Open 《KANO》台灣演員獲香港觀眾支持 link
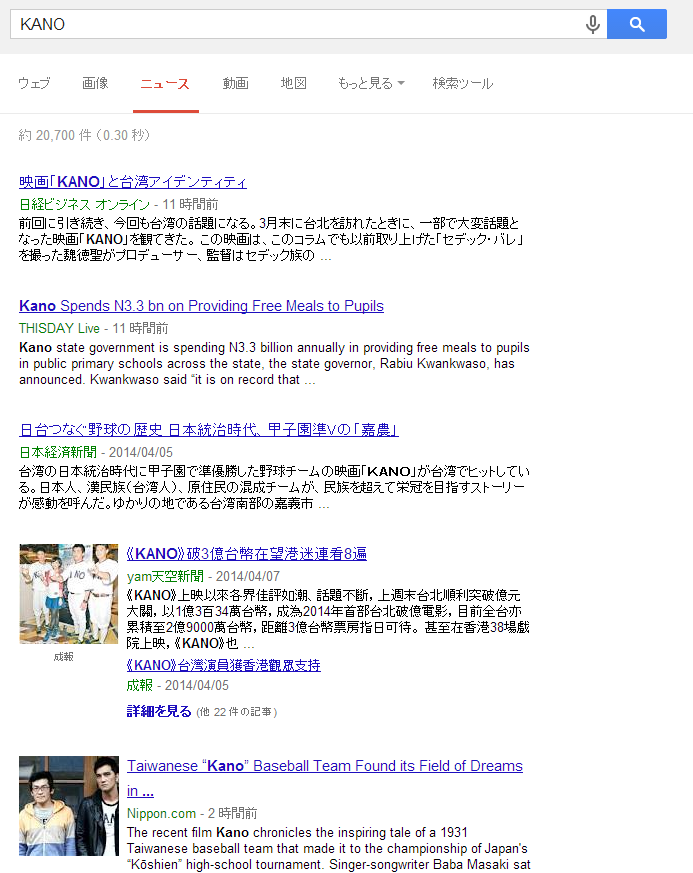Screen dimensions: 693x873 click(x=224, y=665)
